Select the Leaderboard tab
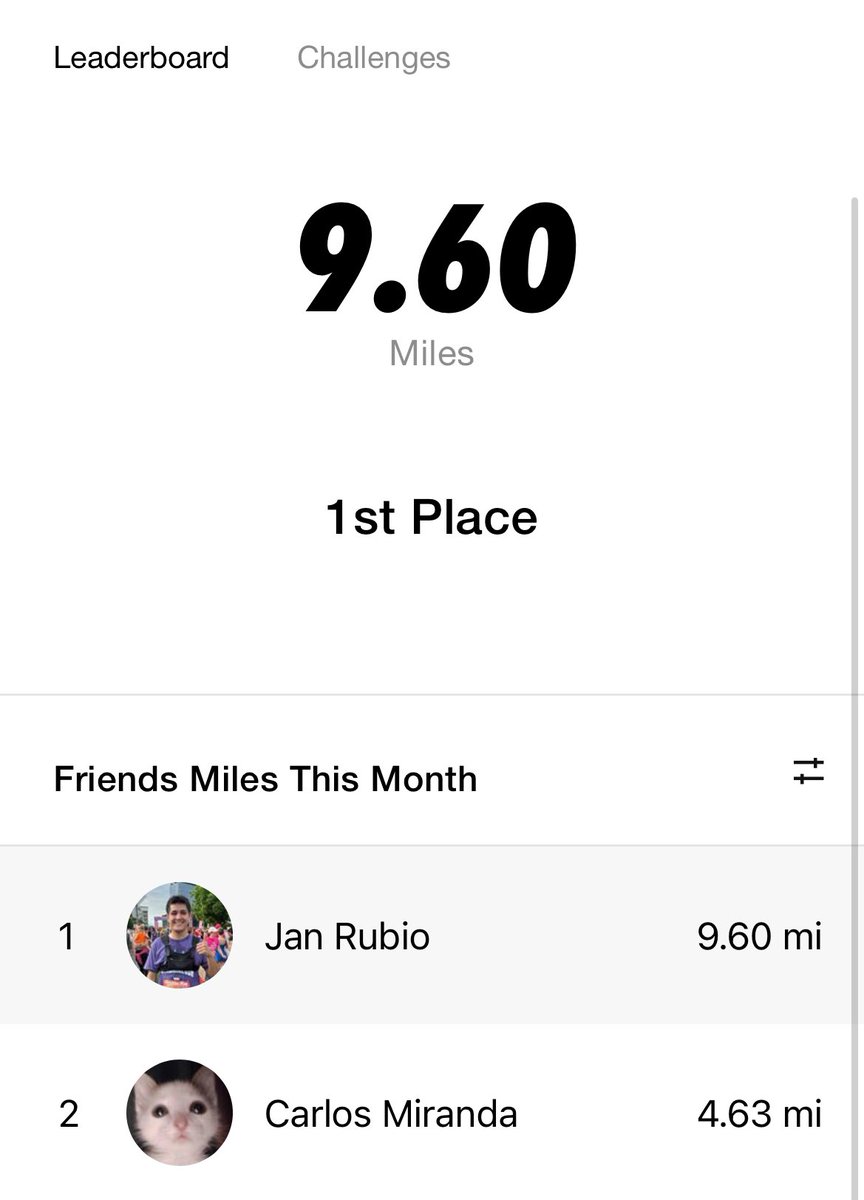 tap(141, 58)
